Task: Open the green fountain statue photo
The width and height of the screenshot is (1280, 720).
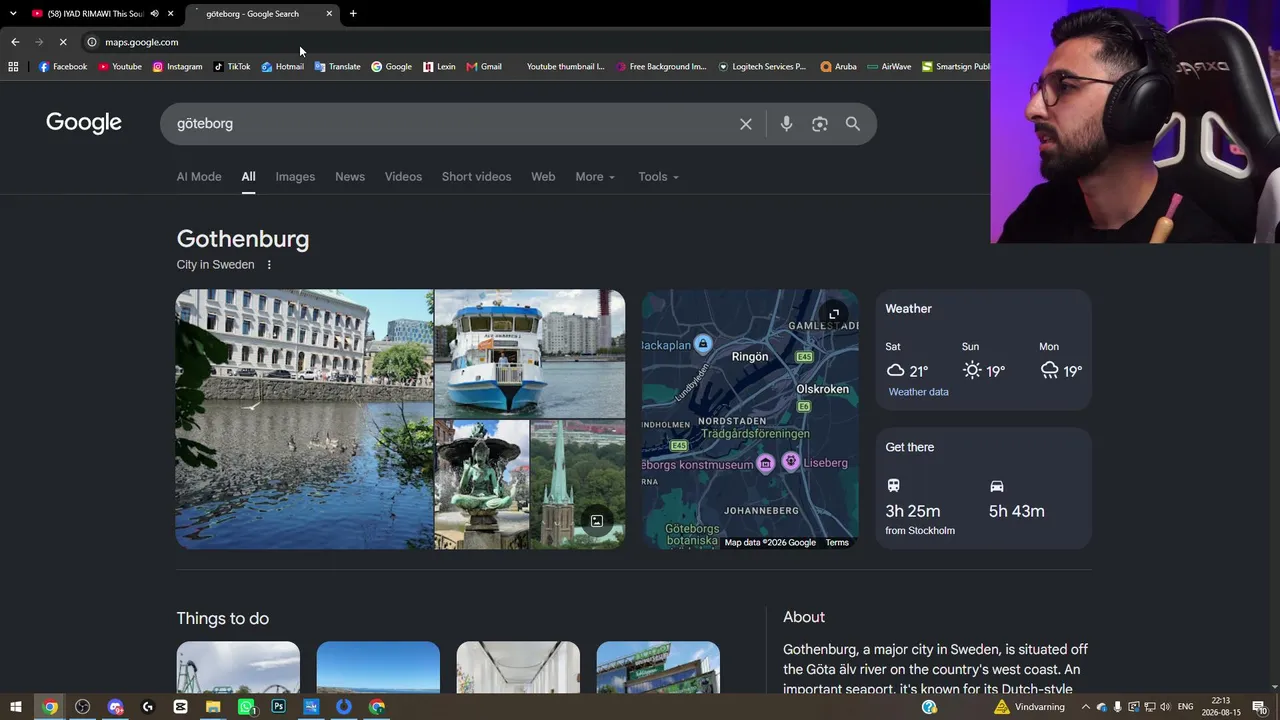Action: (482, 485)
